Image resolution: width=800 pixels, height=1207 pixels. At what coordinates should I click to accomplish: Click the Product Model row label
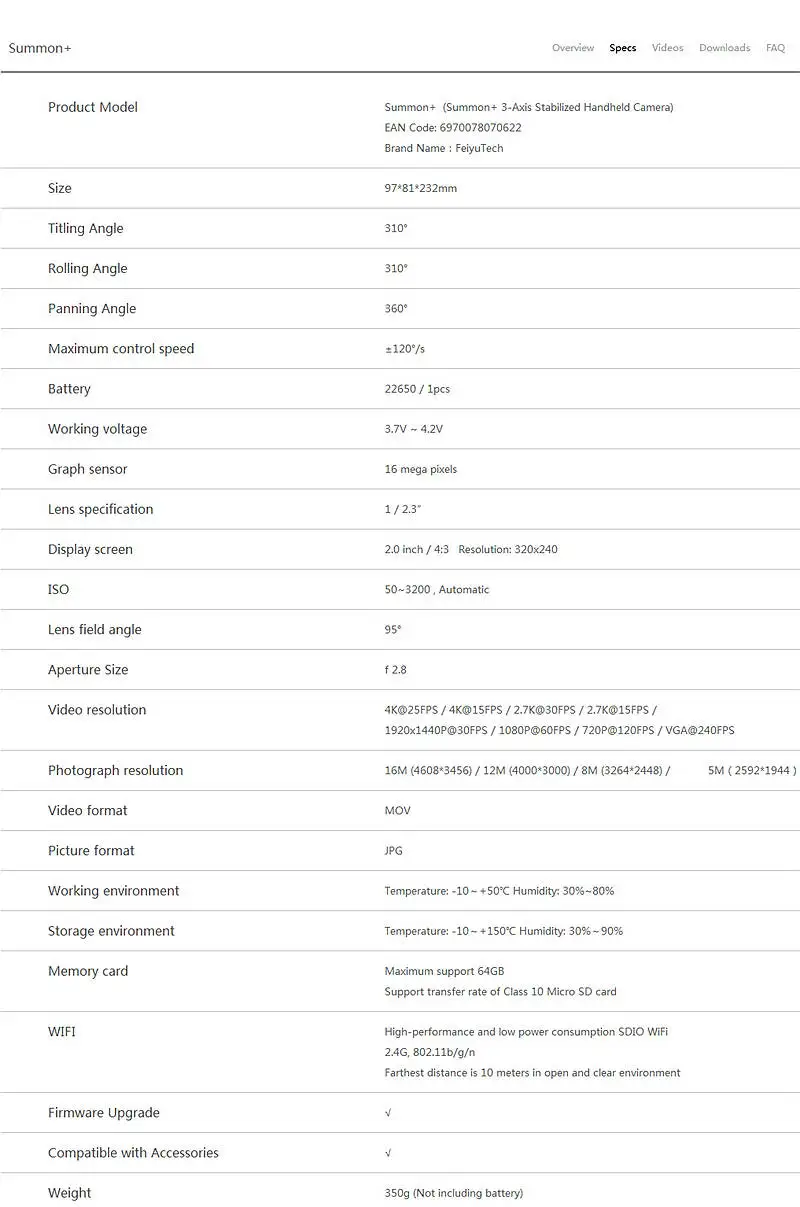pos(93,107)
